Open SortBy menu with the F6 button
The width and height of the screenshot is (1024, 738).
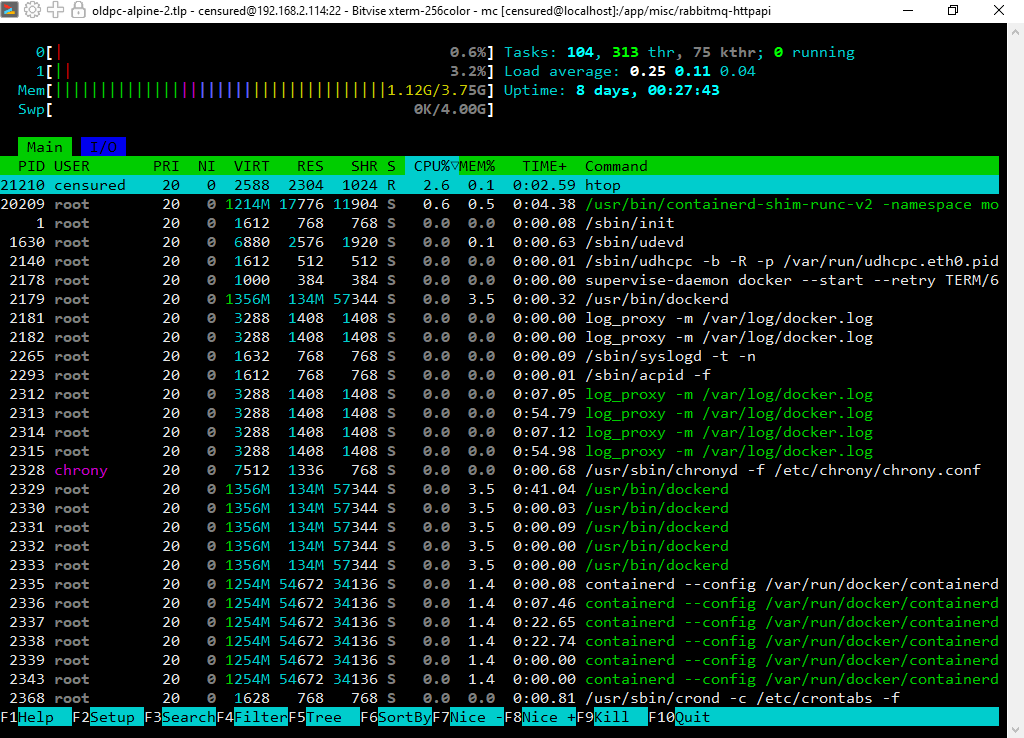[396, 717]
